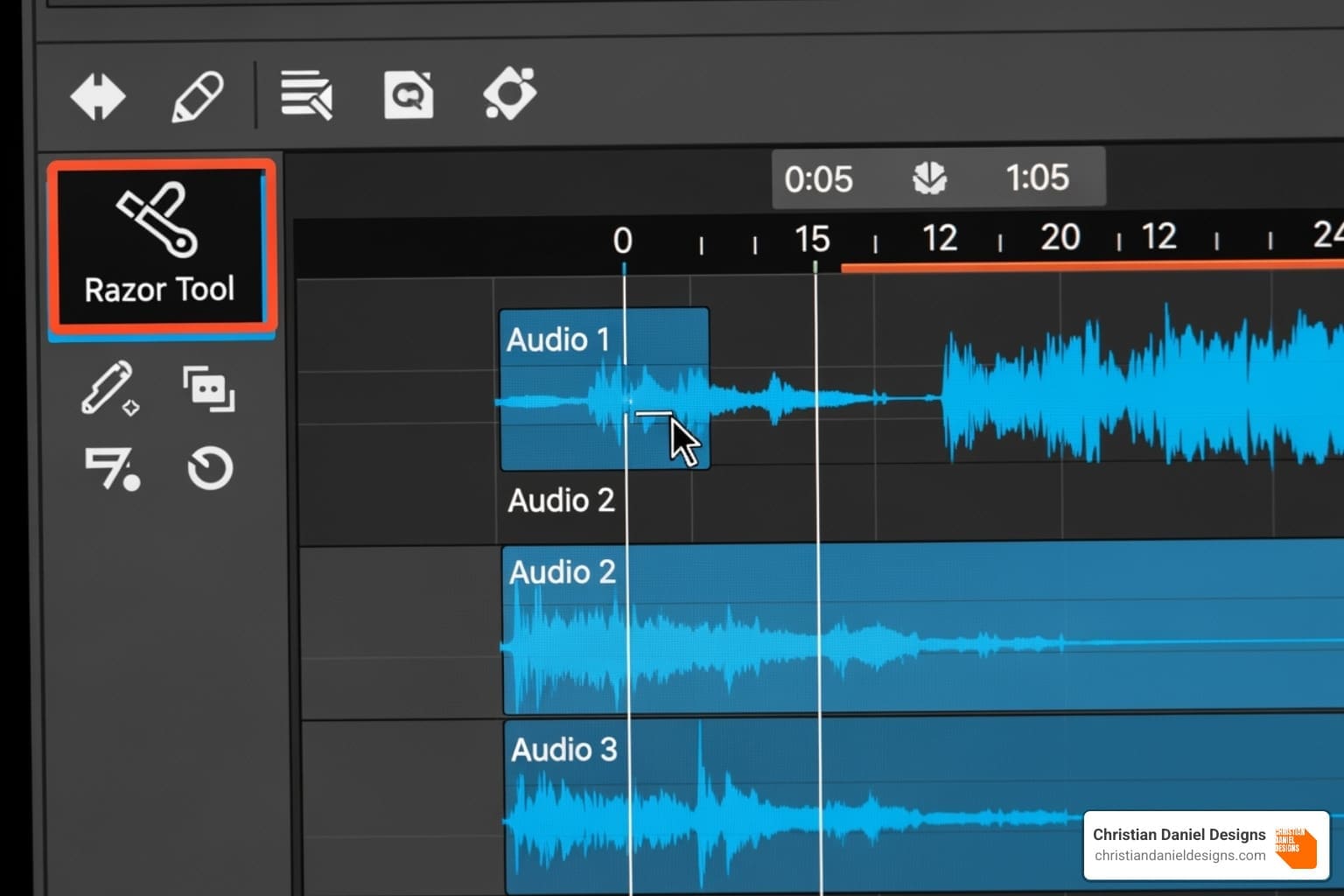1344x896 pixels.
Task: Click the overlapping frames icon
Action: tap(208, 388)
